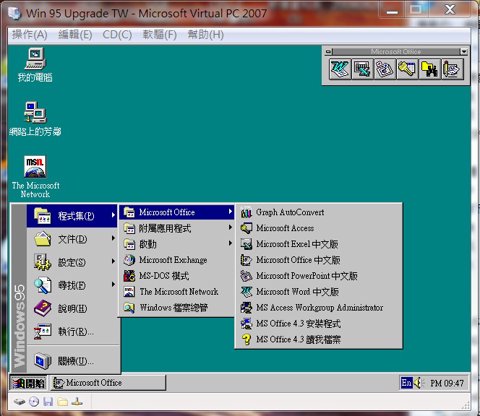Open the Programs item in the Start menu

[x=72, y=216]
